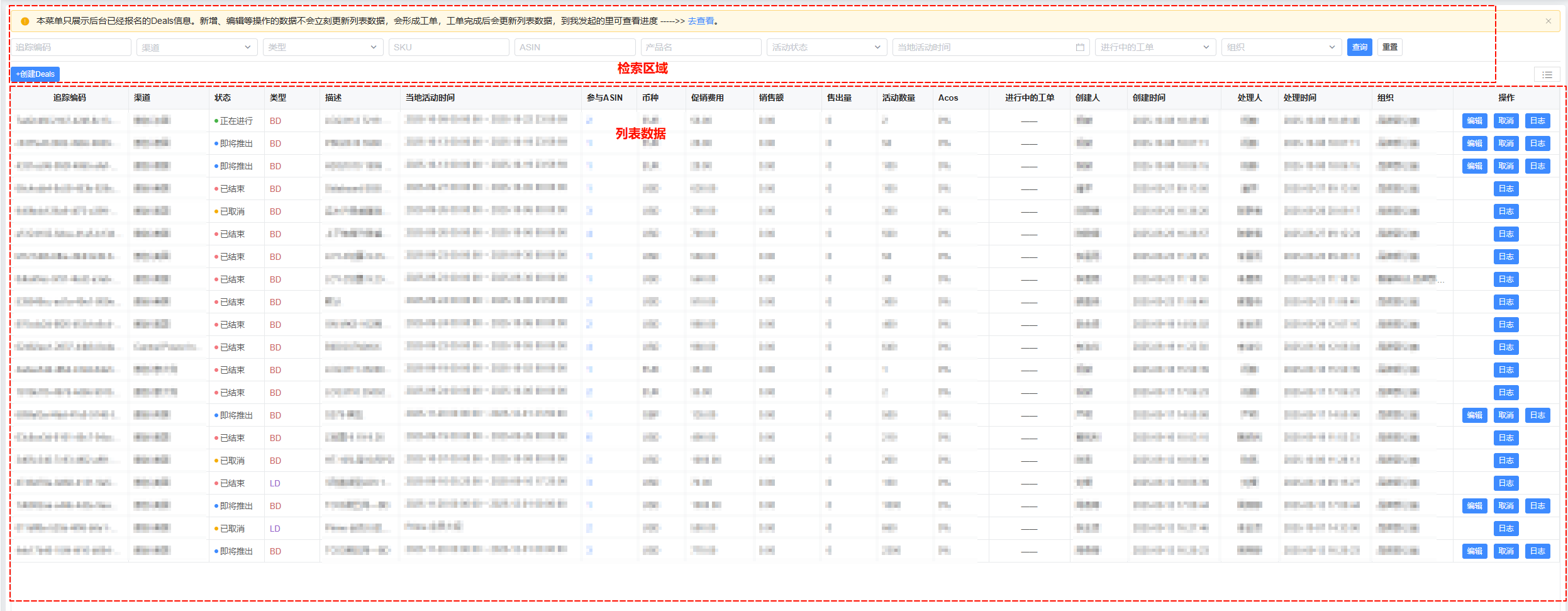Open 日志 for the last table row
Viewport: 1568px width, 611px height.
pyautogui.click(x=1537, y=551)
